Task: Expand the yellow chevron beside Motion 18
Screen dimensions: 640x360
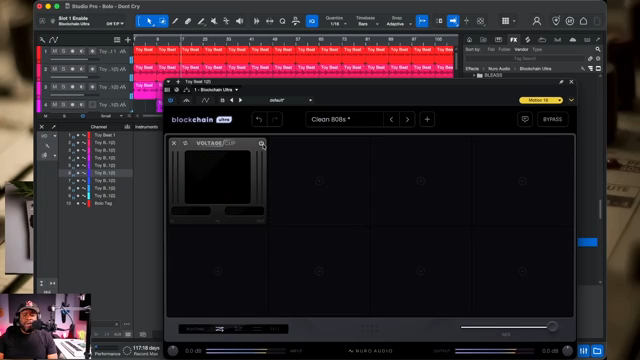Action: pos(571,100)
